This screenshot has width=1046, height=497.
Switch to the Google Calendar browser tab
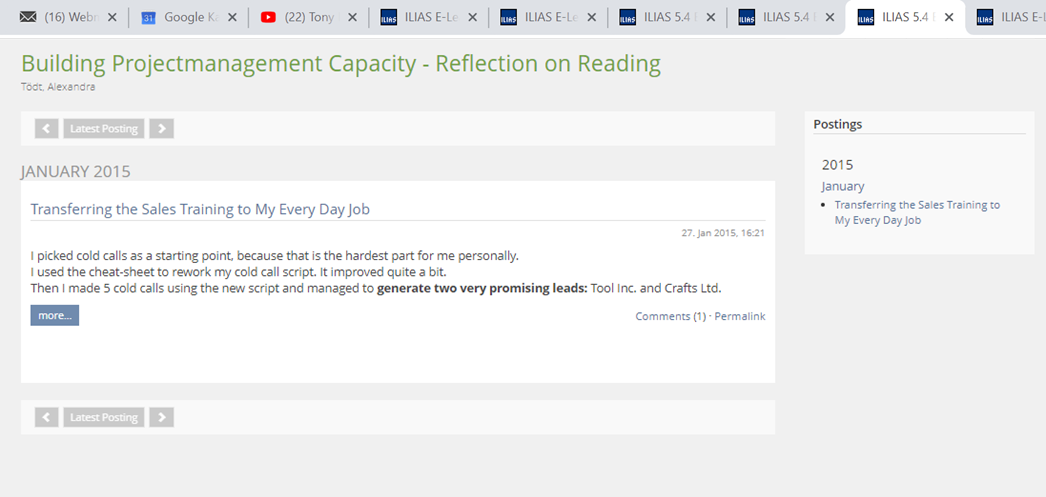(190, 17)
